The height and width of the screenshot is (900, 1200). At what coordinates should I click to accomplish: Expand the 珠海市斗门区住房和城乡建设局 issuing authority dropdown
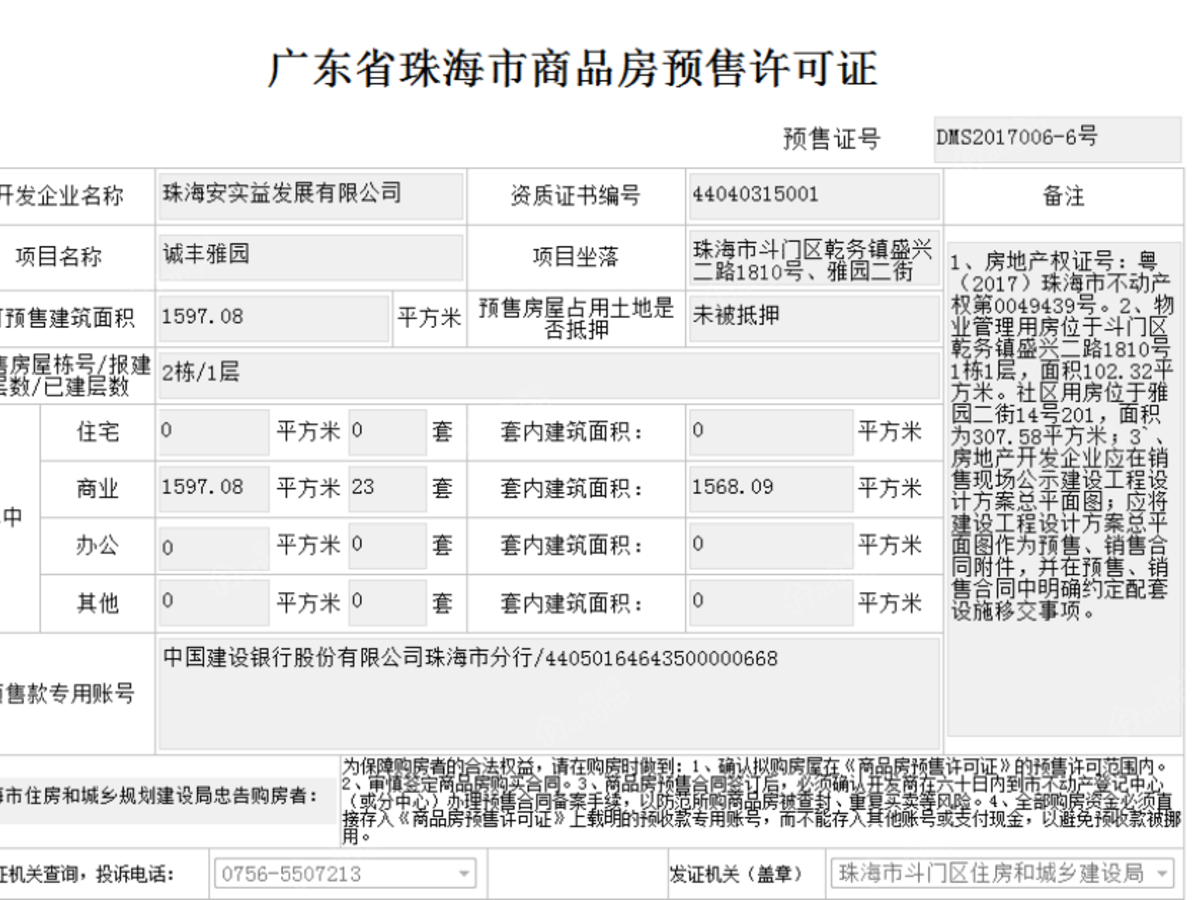(1004, 874)
